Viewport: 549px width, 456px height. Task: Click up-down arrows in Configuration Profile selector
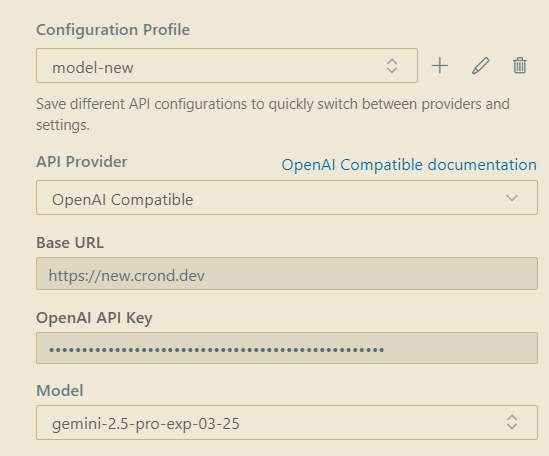(392, 66)
